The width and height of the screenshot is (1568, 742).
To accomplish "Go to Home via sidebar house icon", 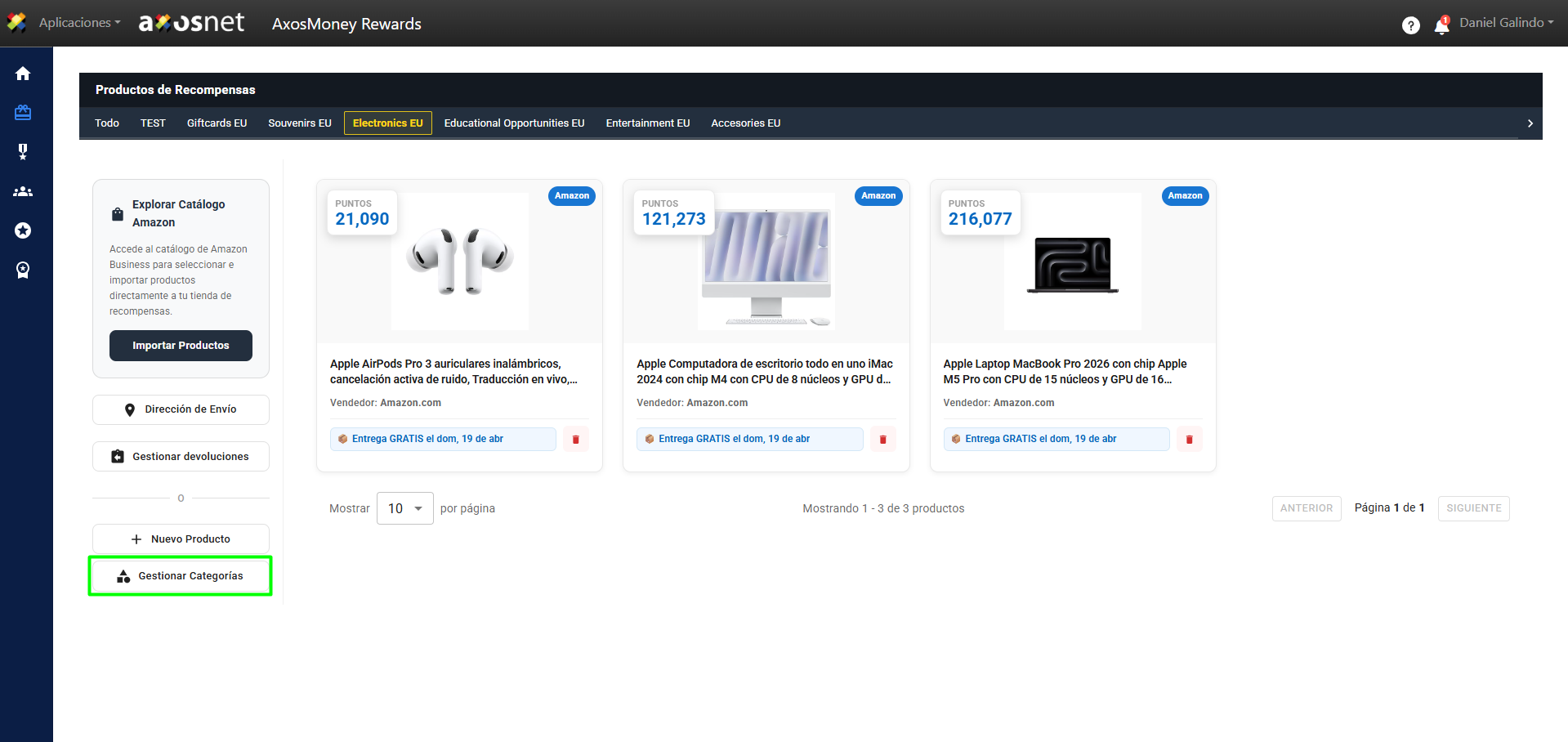I will 23,74.
